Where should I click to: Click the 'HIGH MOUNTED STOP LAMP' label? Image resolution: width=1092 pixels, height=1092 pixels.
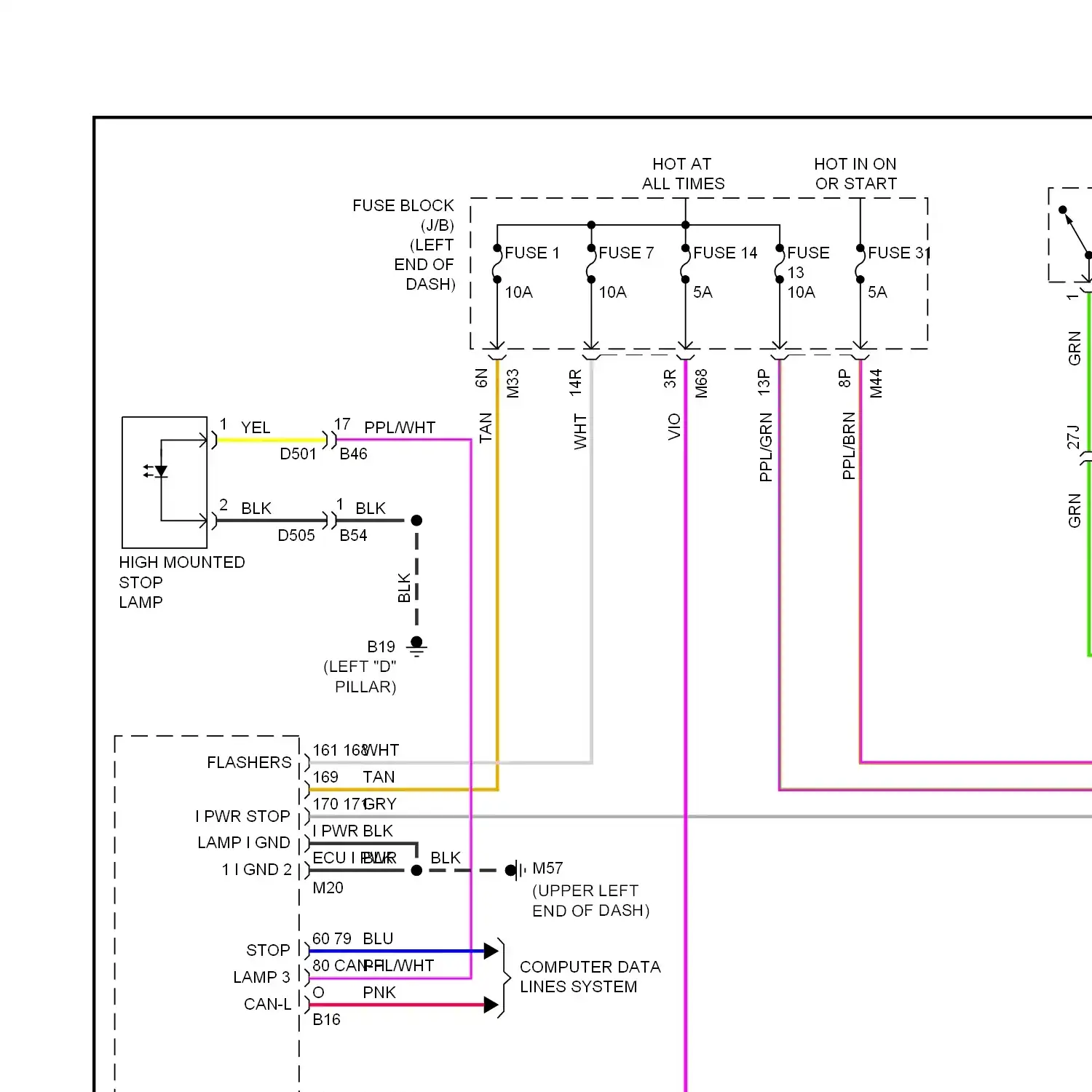pos(182,582)
